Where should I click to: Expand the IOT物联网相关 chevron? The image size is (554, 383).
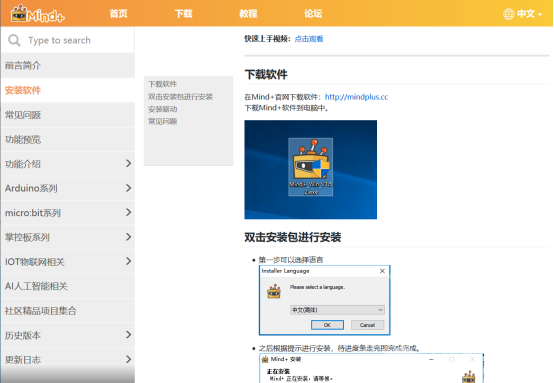click(128, 261)
